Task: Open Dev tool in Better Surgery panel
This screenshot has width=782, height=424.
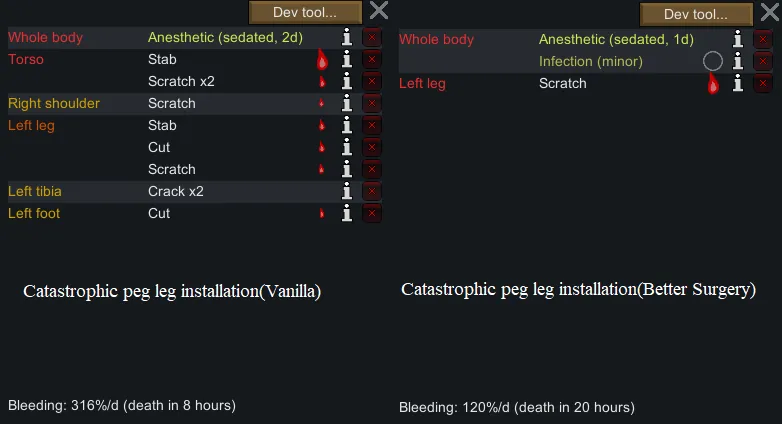Action: pyautogui.click(x=696, y=14)
